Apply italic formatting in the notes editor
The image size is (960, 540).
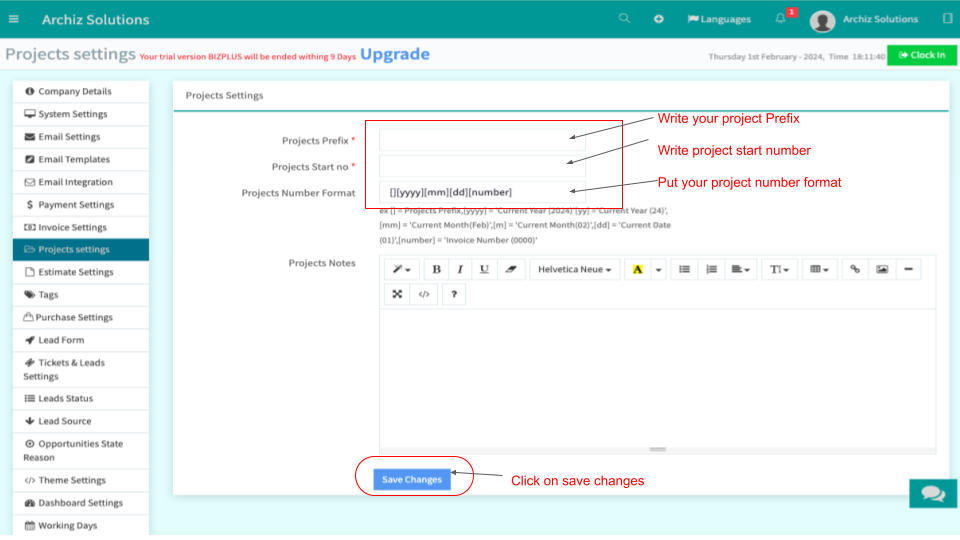tap(460, 269)
